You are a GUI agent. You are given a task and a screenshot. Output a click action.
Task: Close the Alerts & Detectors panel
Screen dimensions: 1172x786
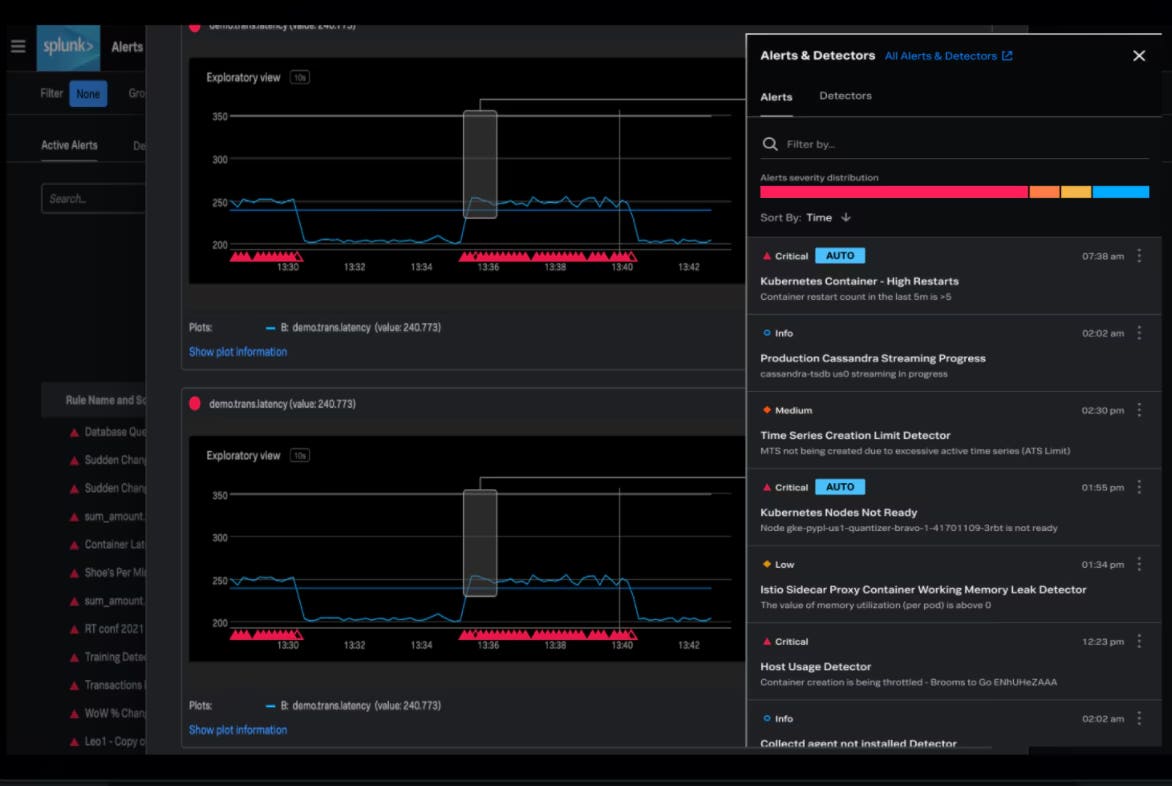click(1139, 56)
